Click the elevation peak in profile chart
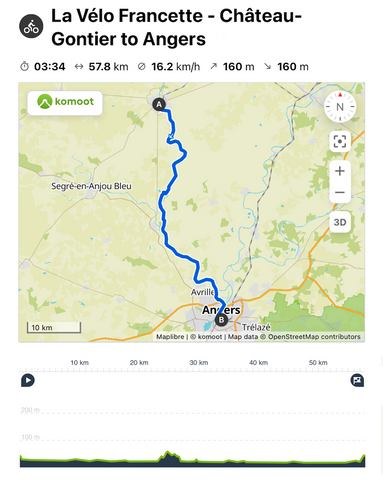Image resolution: width=383 pixels, height=500 pixels. coord(168,453)
